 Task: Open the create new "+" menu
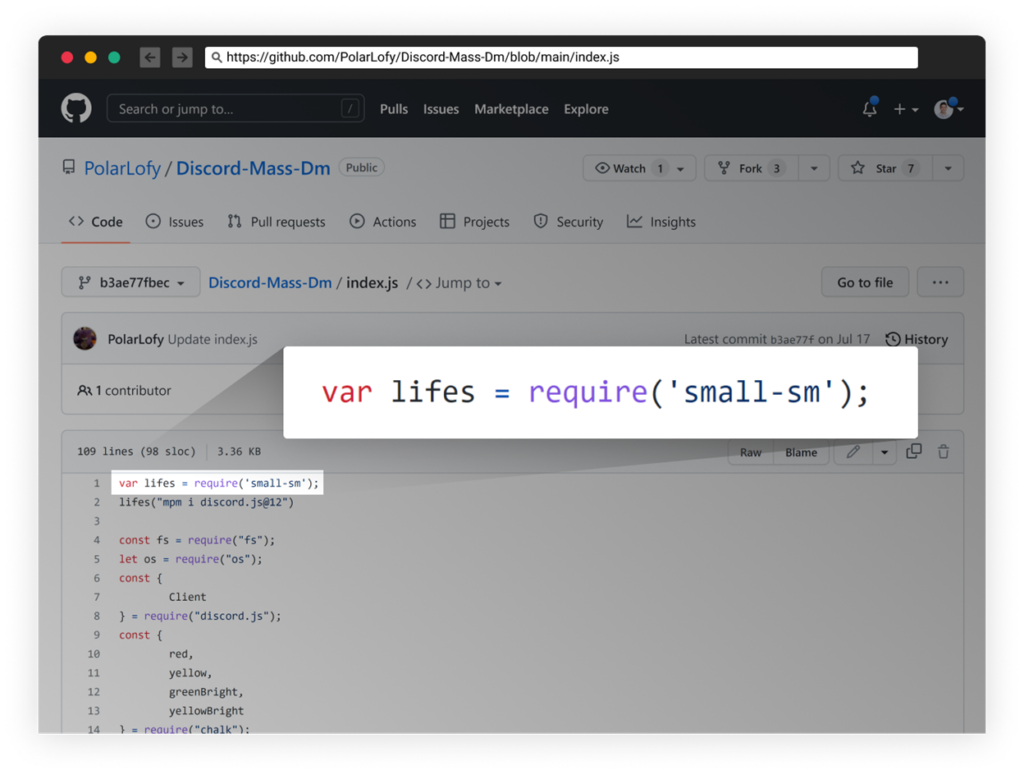tap(903, 109)
